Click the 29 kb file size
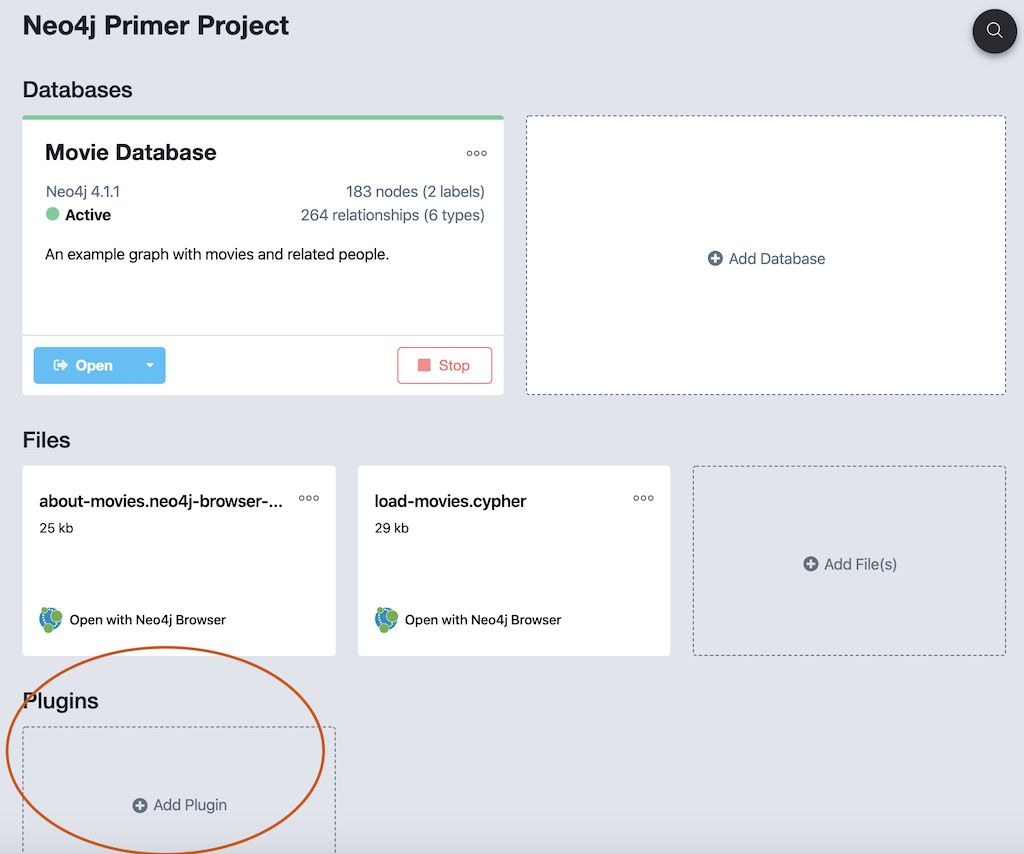This screenshot has width=1024, height=854. (392, 528)
